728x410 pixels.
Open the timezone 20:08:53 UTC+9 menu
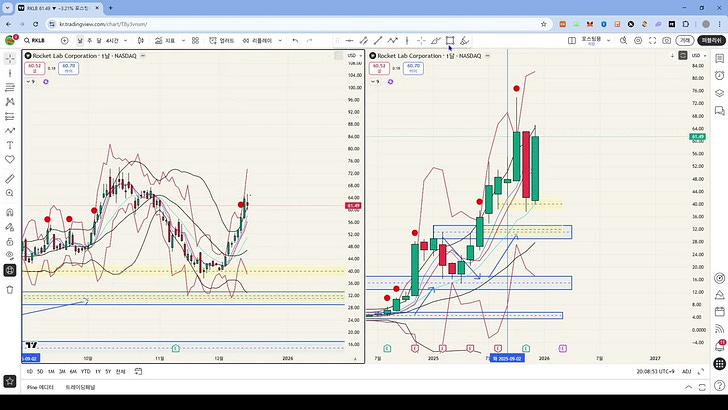click(x=655, y=371)
